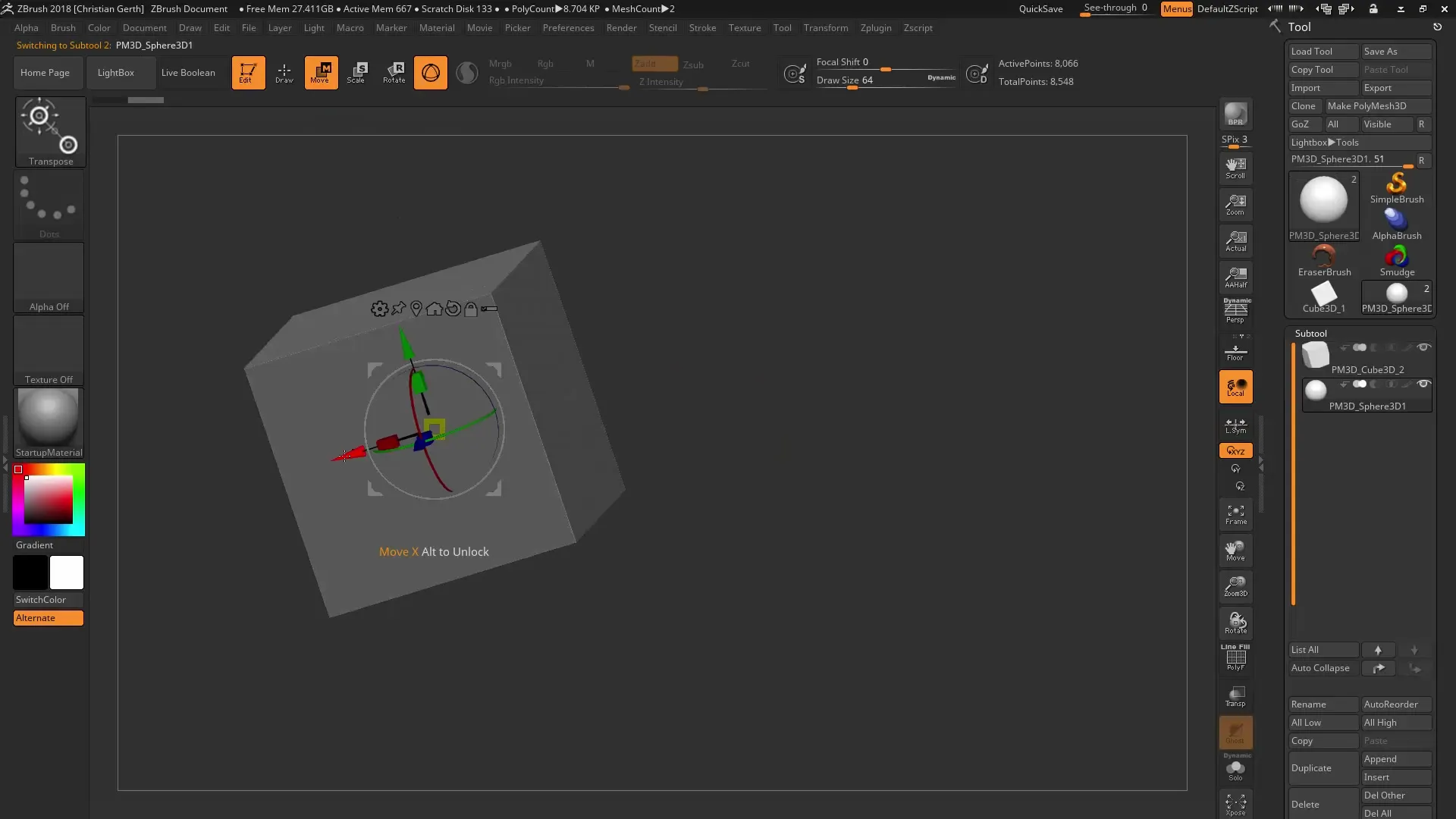Viewport: 1456px width, 819px height.
Task: Click the Load Tool button
Action: tap(1323, 52)
